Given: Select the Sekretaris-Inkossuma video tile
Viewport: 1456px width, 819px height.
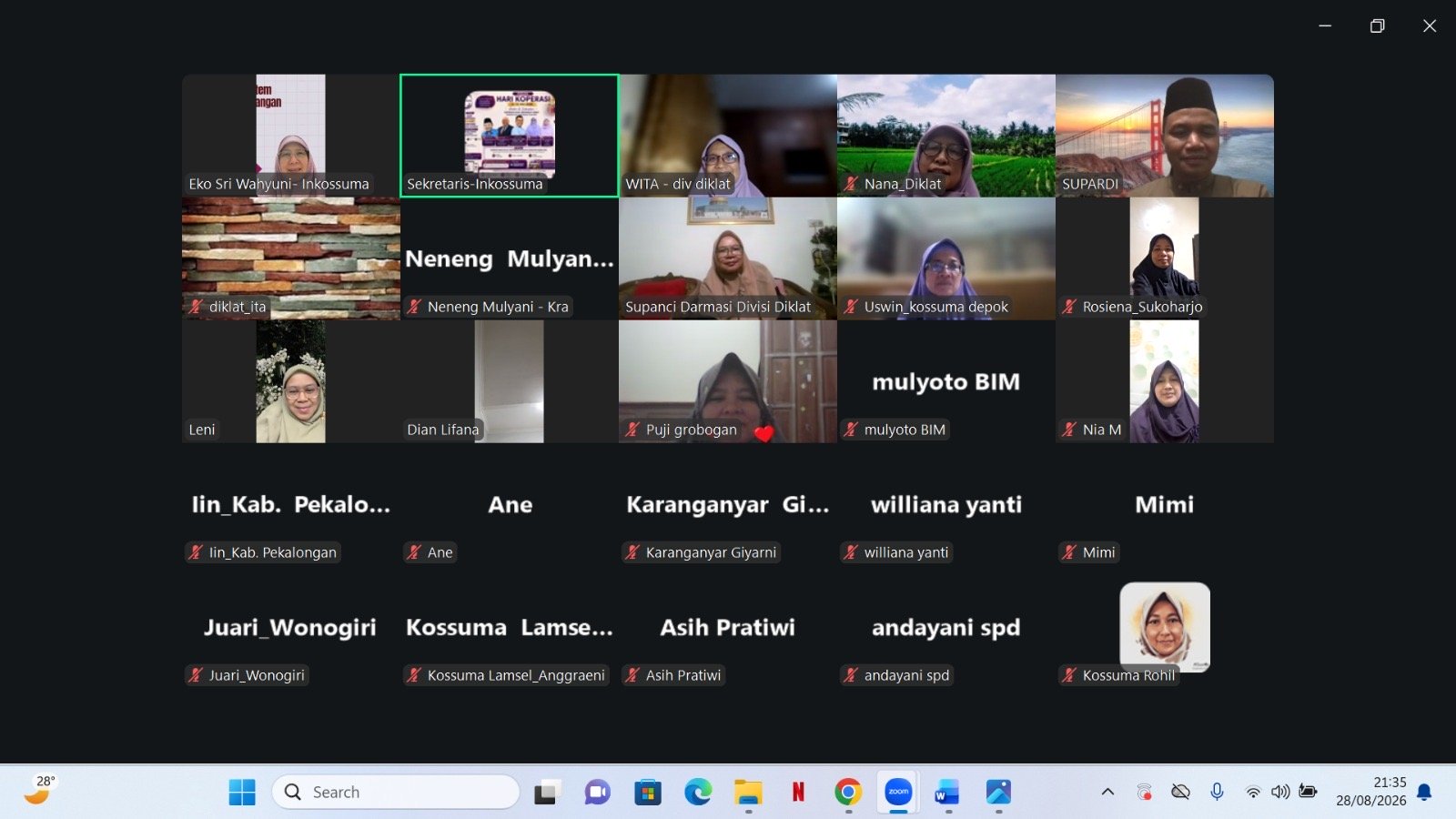Looking at the screenshot, I should click(x=510, y=136).
